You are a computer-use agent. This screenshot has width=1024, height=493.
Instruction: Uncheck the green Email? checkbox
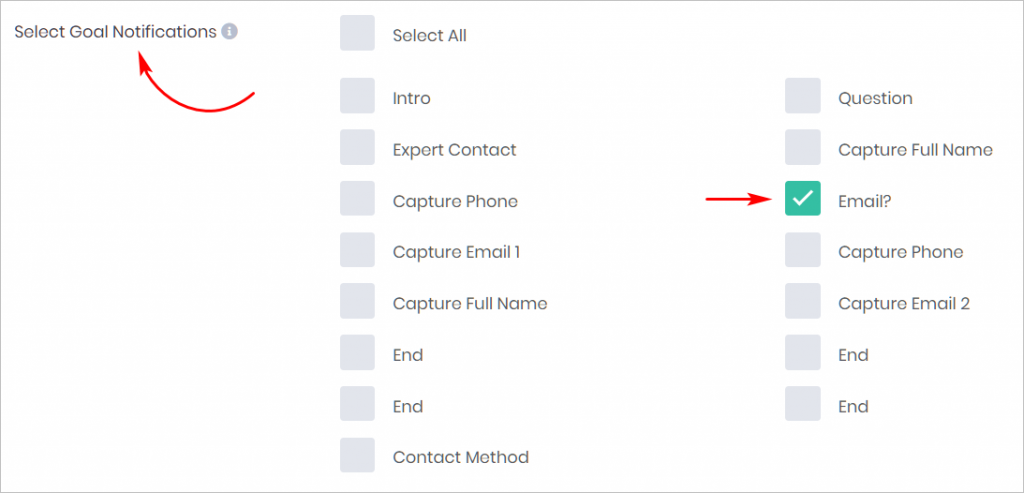[803, 199]
